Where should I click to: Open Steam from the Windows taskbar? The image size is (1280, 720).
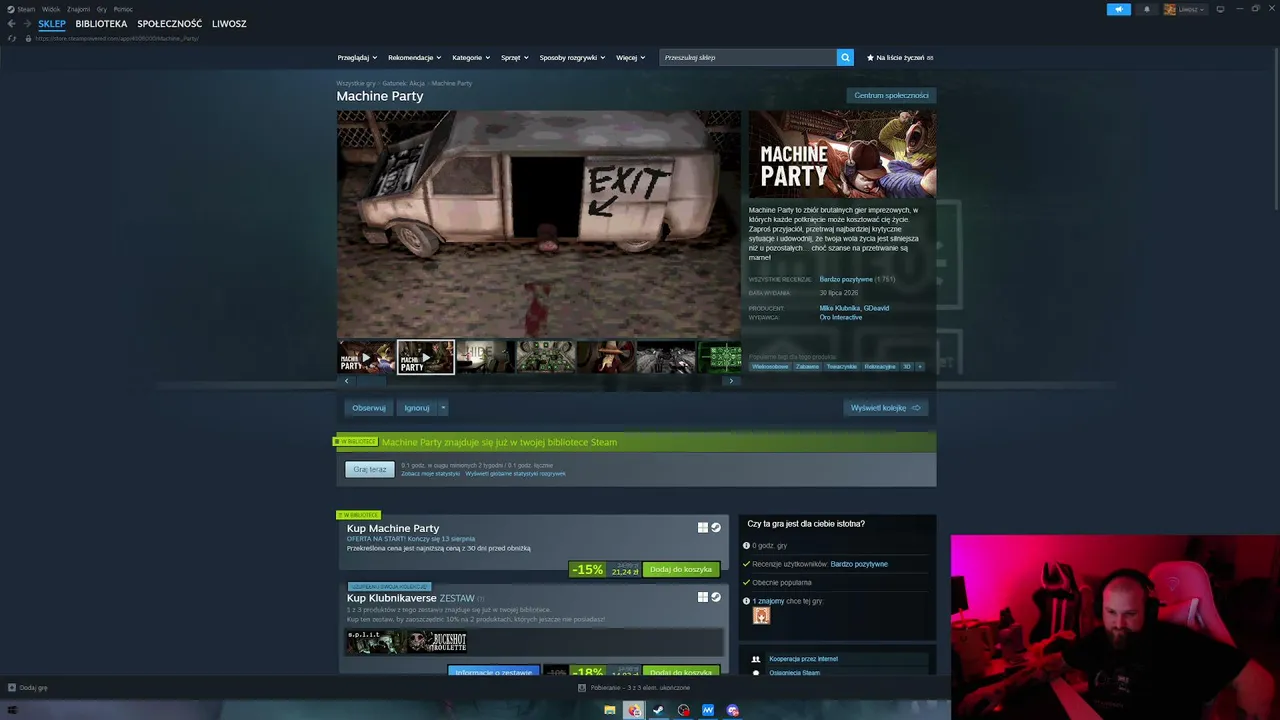658,710
